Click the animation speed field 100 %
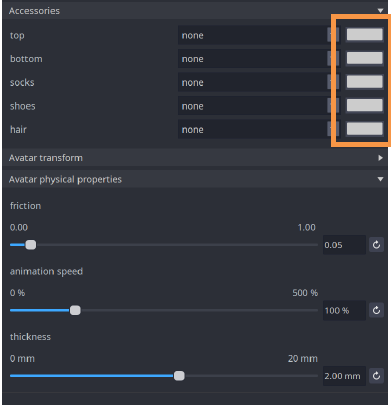The width and height of the screenshot is (391, 405). pyautogui.click(x=344, y=310)
